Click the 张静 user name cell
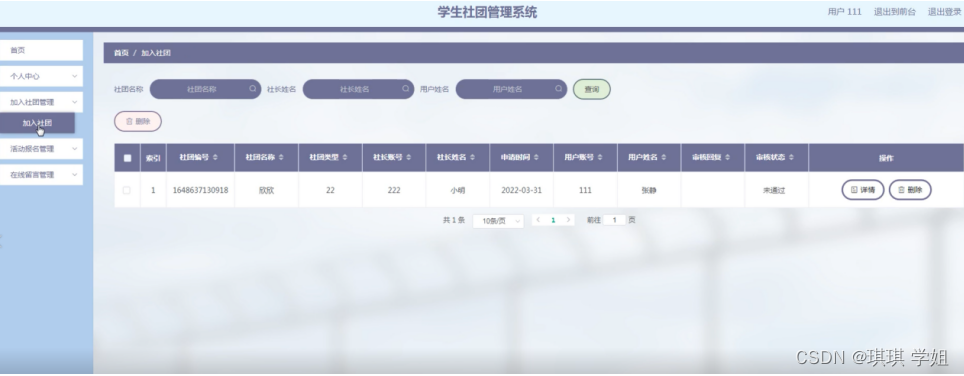The image size is (964, 376). (x=649, y=190)
